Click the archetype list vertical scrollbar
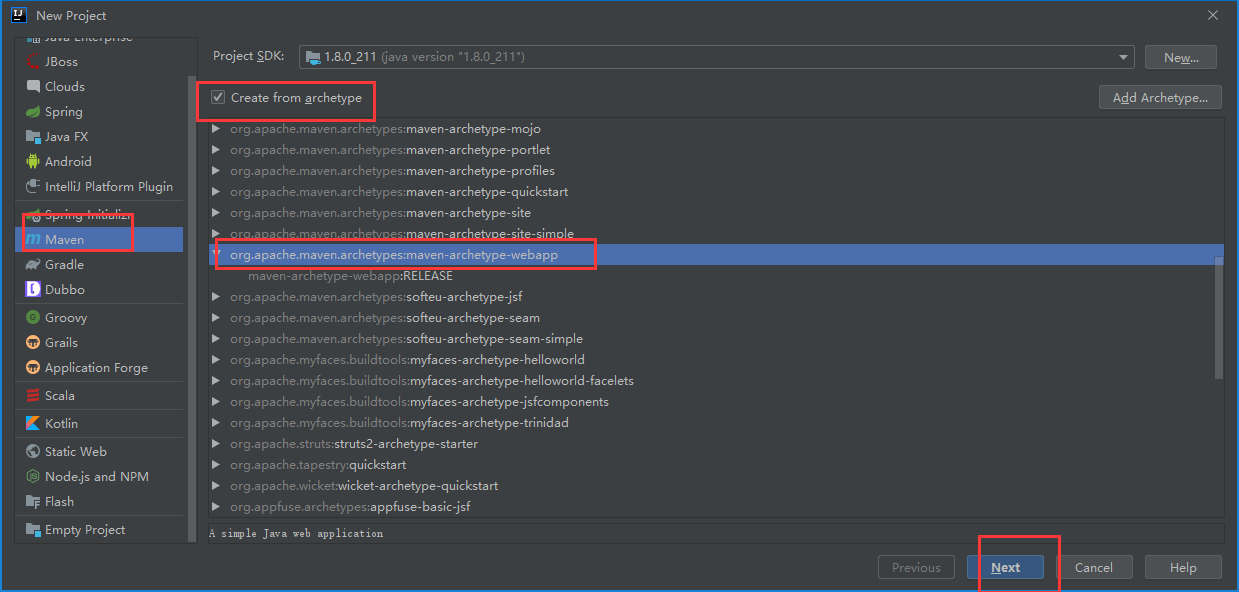Viewport: 1239px width, 592px height. (1218, 317)
